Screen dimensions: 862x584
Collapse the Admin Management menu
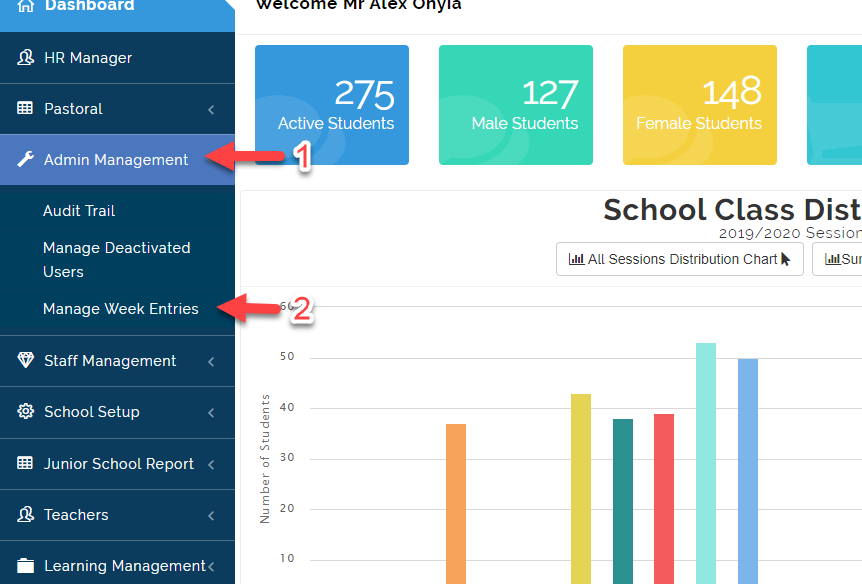coord(117,159)
